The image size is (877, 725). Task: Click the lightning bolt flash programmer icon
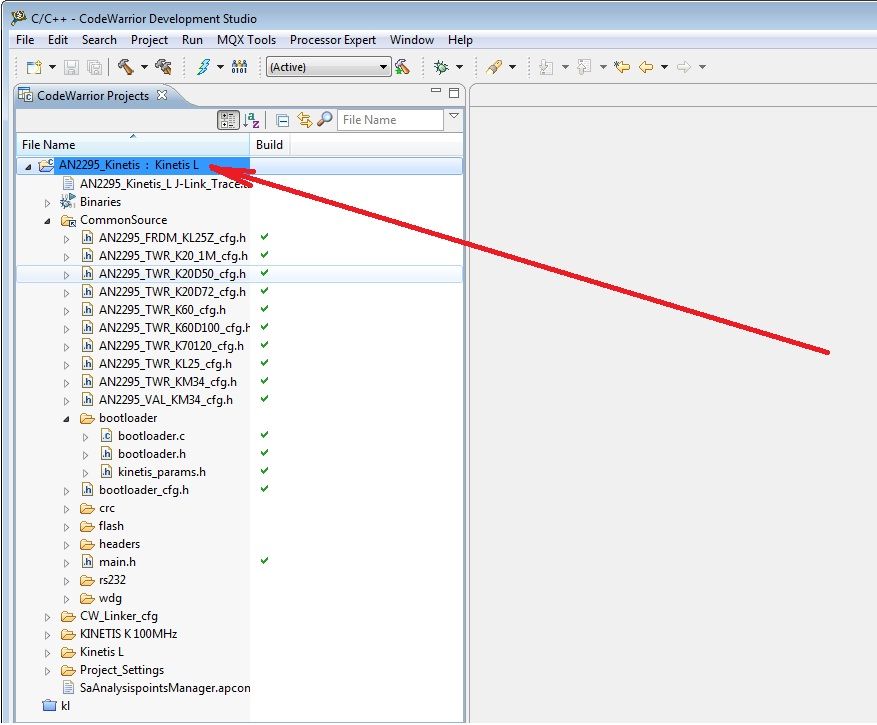click(x=204, y=67)
